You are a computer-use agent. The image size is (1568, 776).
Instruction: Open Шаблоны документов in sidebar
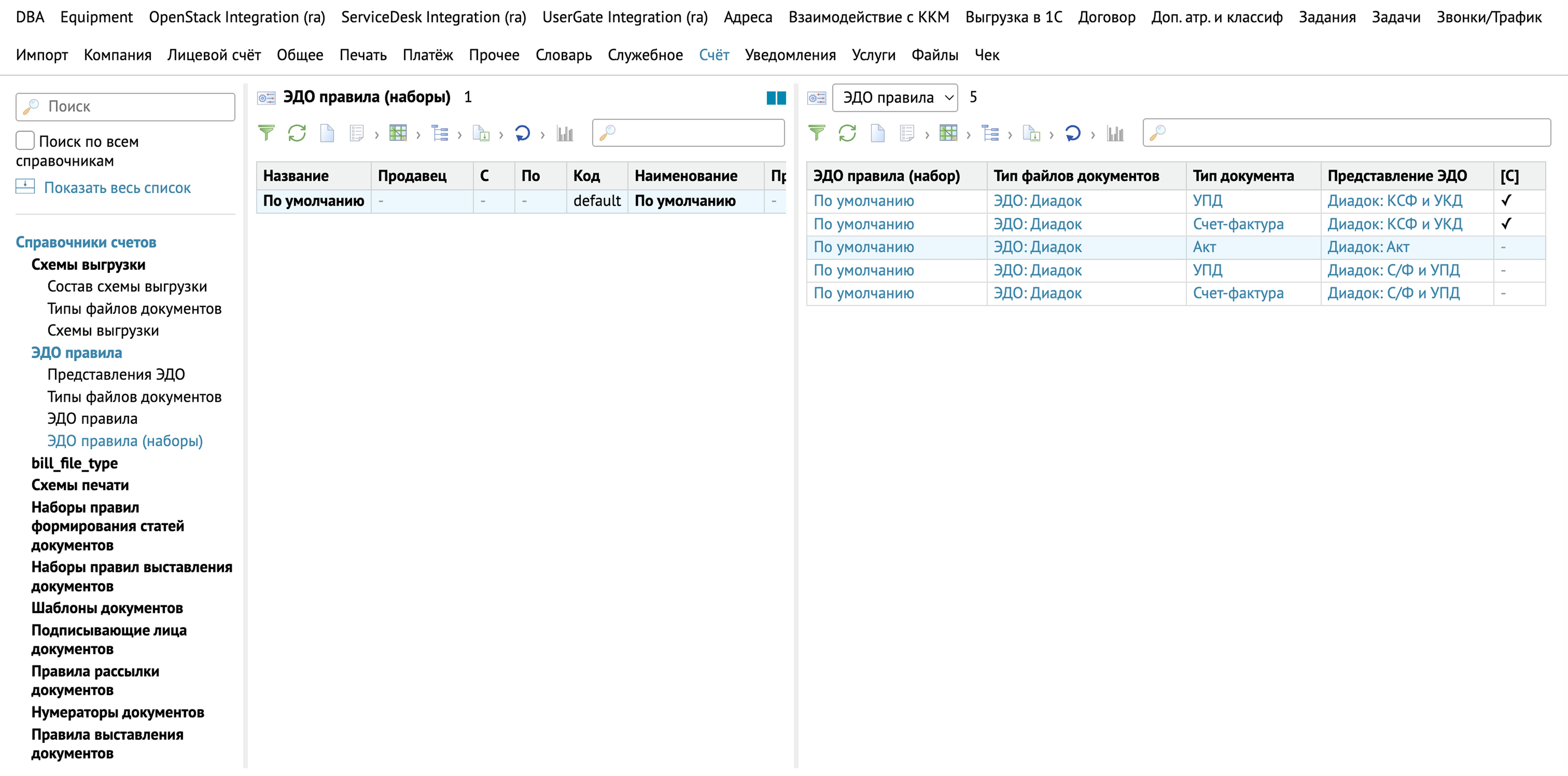107,608
